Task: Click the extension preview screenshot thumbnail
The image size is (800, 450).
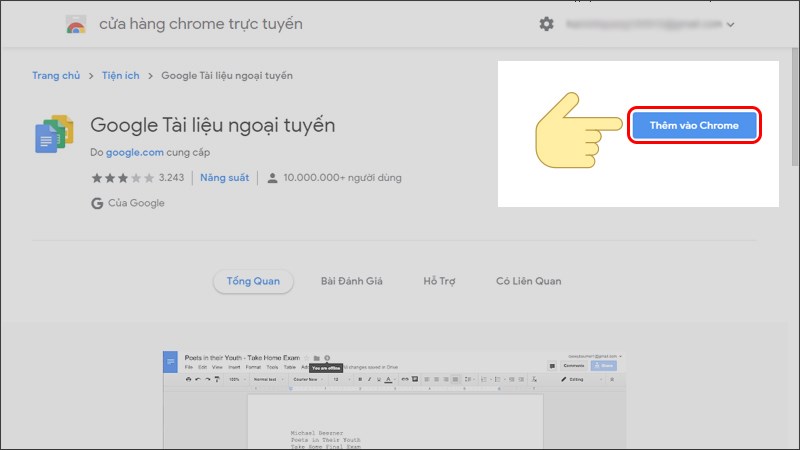Action: pos(394,400)
